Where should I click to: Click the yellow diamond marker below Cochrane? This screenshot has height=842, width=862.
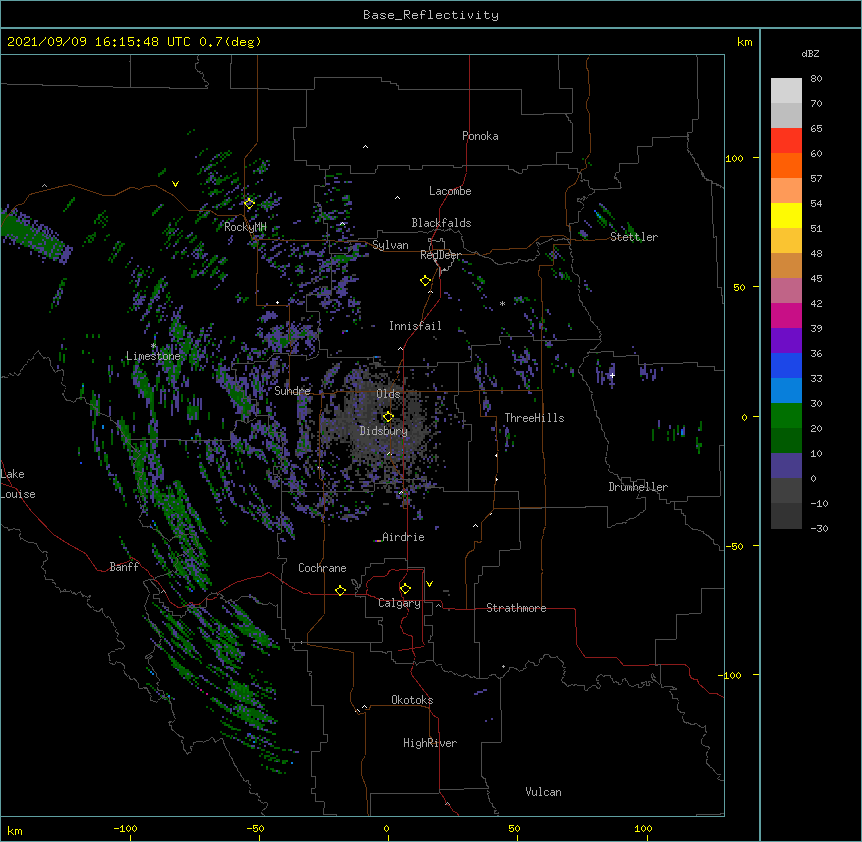coord(340,590)
